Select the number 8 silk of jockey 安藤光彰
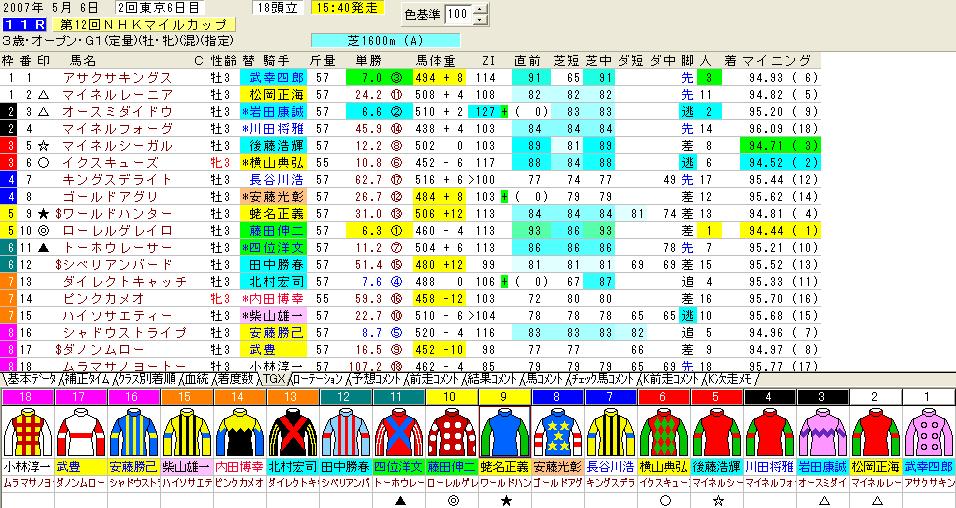This screenshot has width=956, height=508. (x=558, y=432)
